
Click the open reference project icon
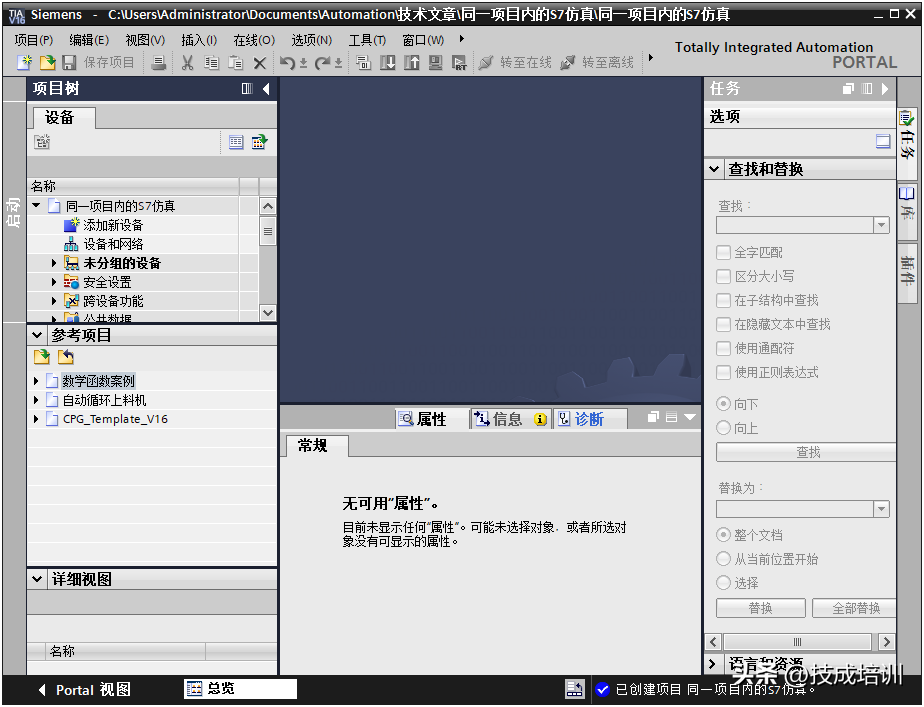(42, 356)
